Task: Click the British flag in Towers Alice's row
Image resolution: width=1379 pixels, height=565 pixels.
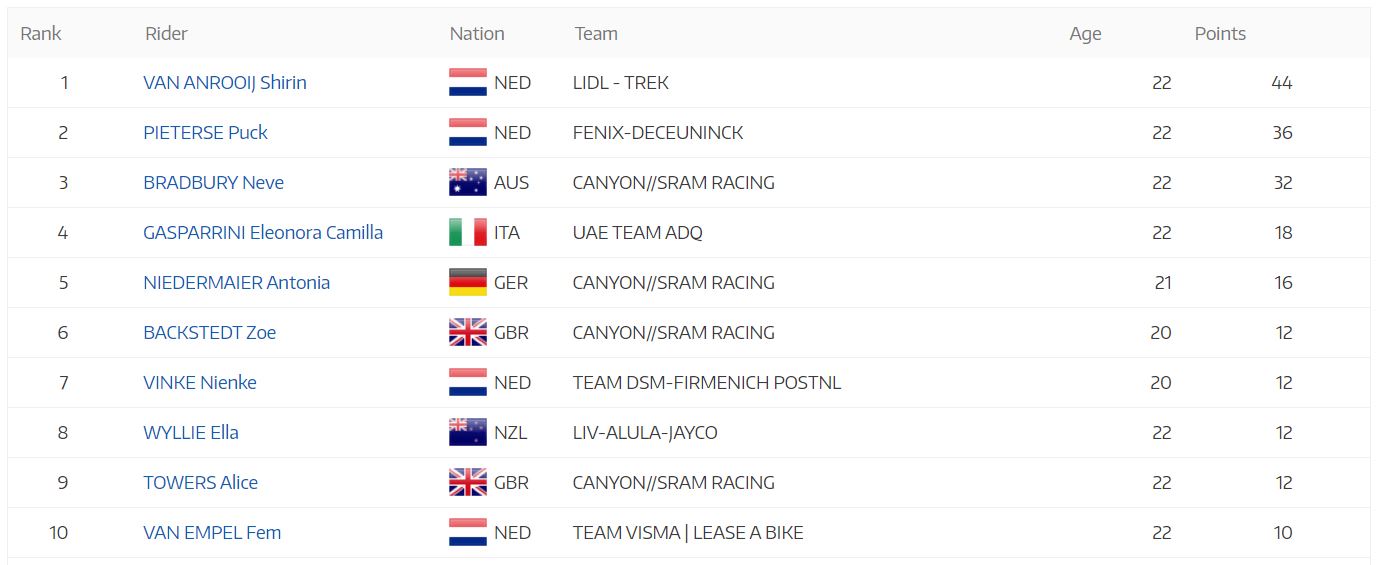Action: click(468, 482)
